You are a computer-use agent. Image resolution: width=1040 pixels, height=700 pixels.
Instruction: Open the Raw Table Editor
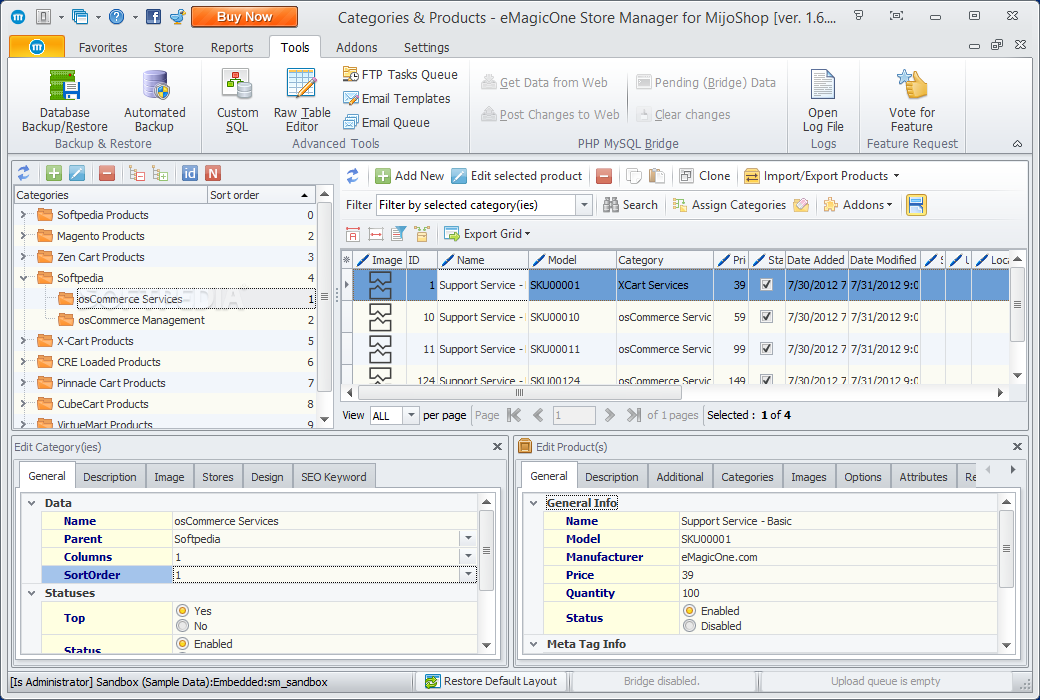302,102
